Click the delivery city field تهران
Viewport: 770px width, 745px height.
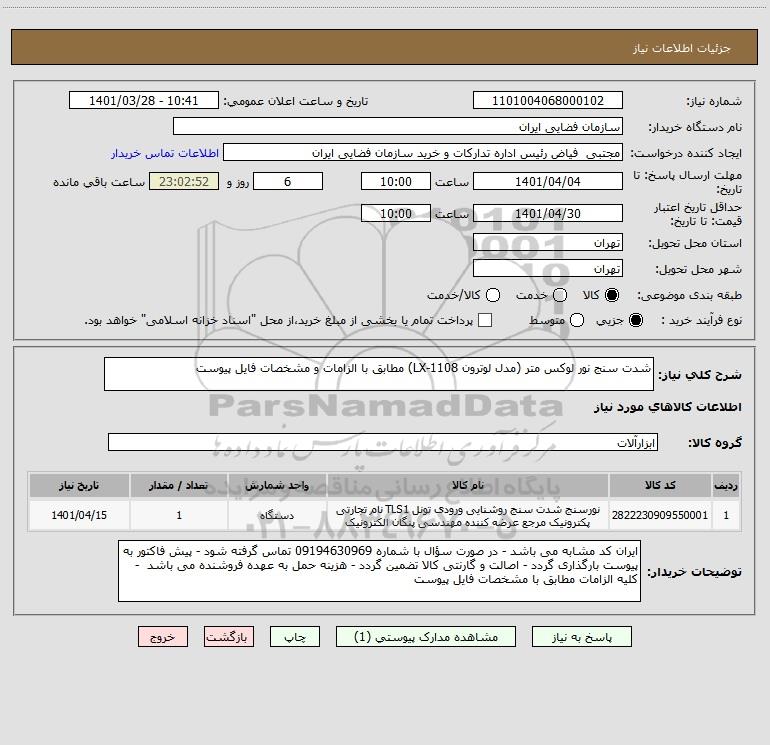point(548,269)
